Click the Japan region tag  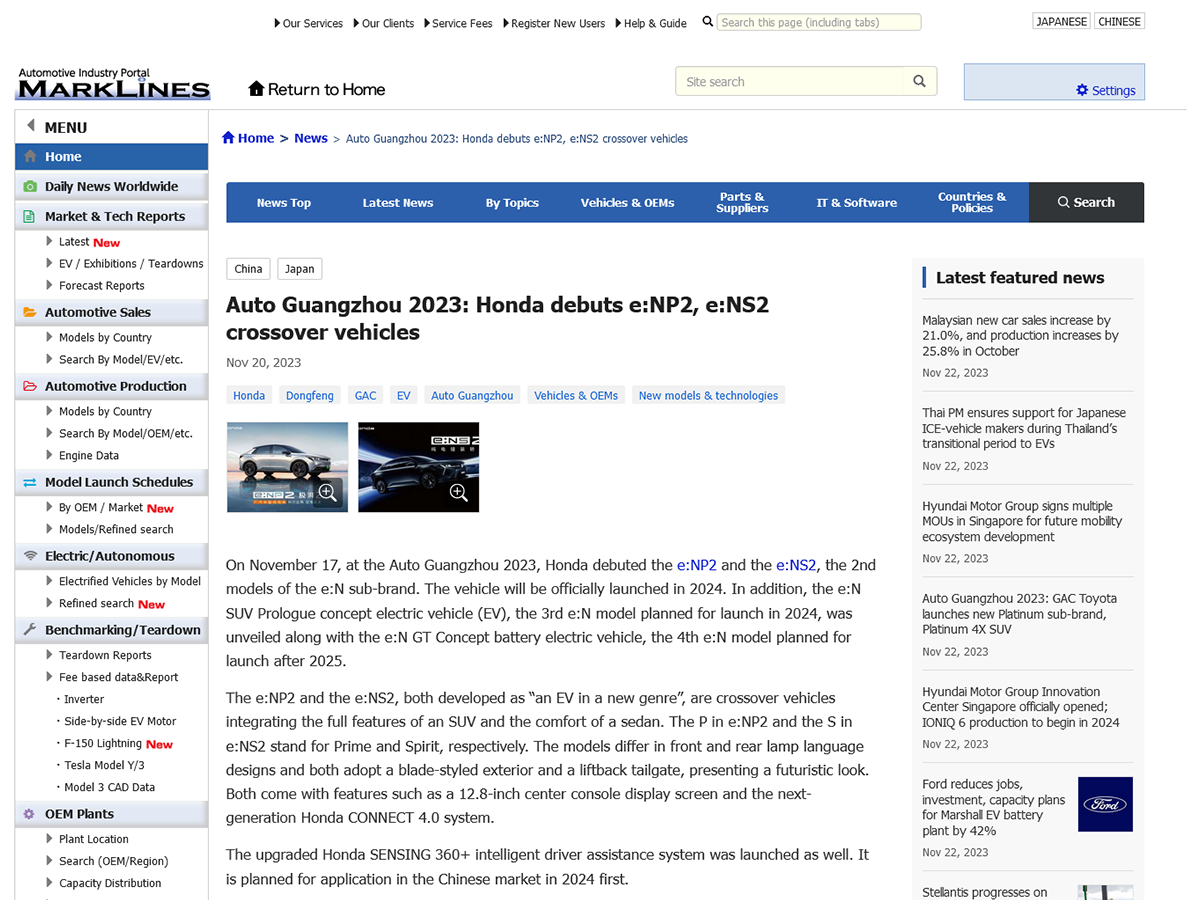pos(300,269)
